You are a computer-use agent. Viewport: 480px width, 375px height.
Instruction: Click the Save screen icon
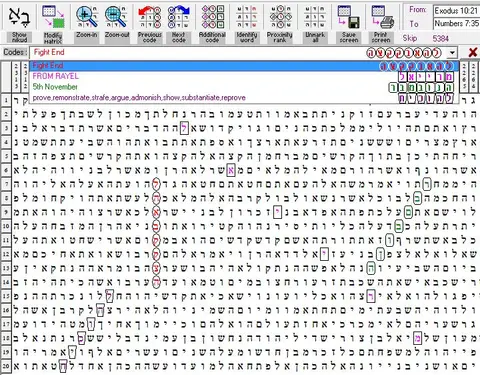click(x=348, y=17)
